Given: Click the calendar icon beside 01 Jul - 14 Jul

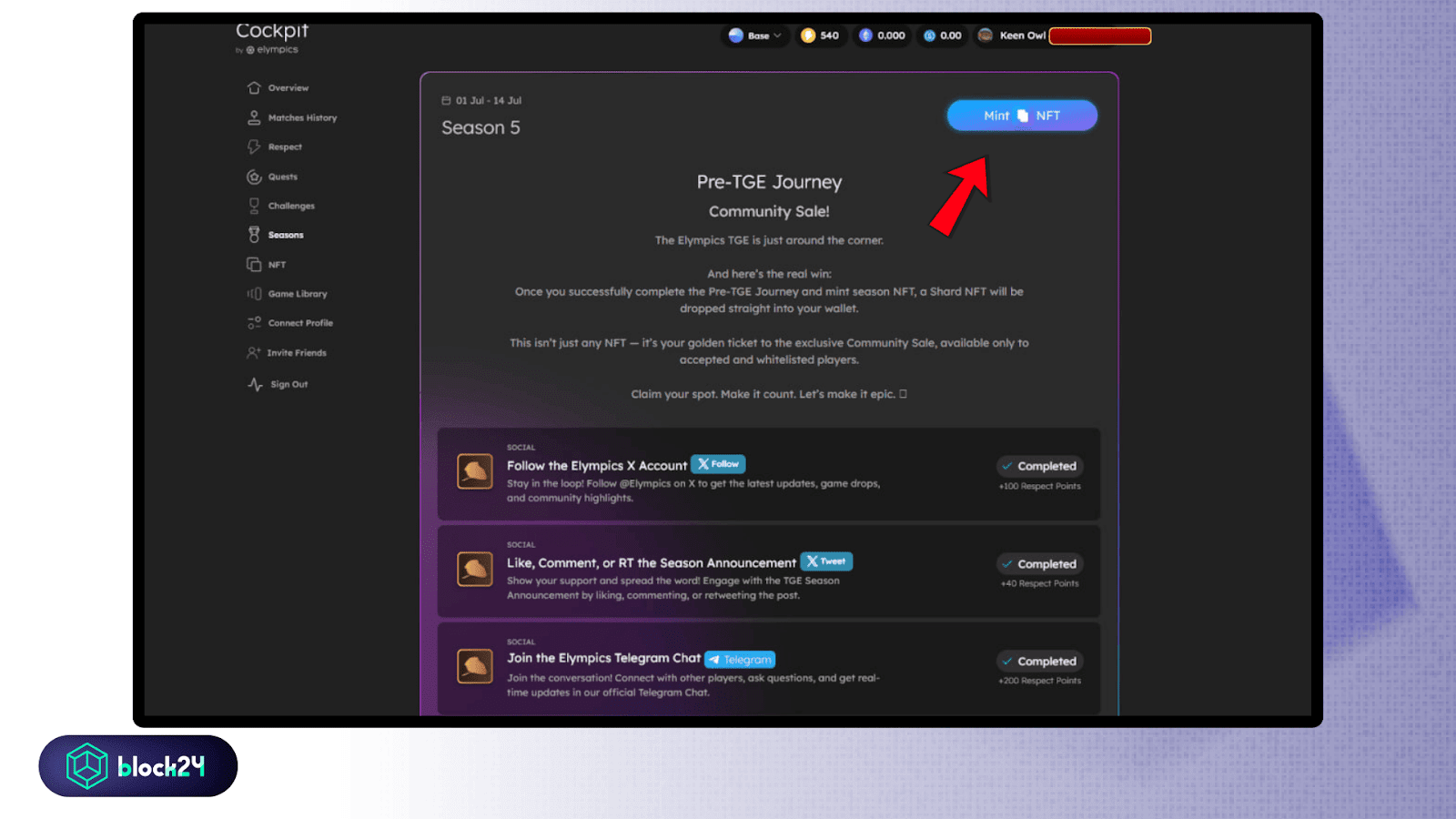Looking at the screenshot, I should tap(446, 101).
